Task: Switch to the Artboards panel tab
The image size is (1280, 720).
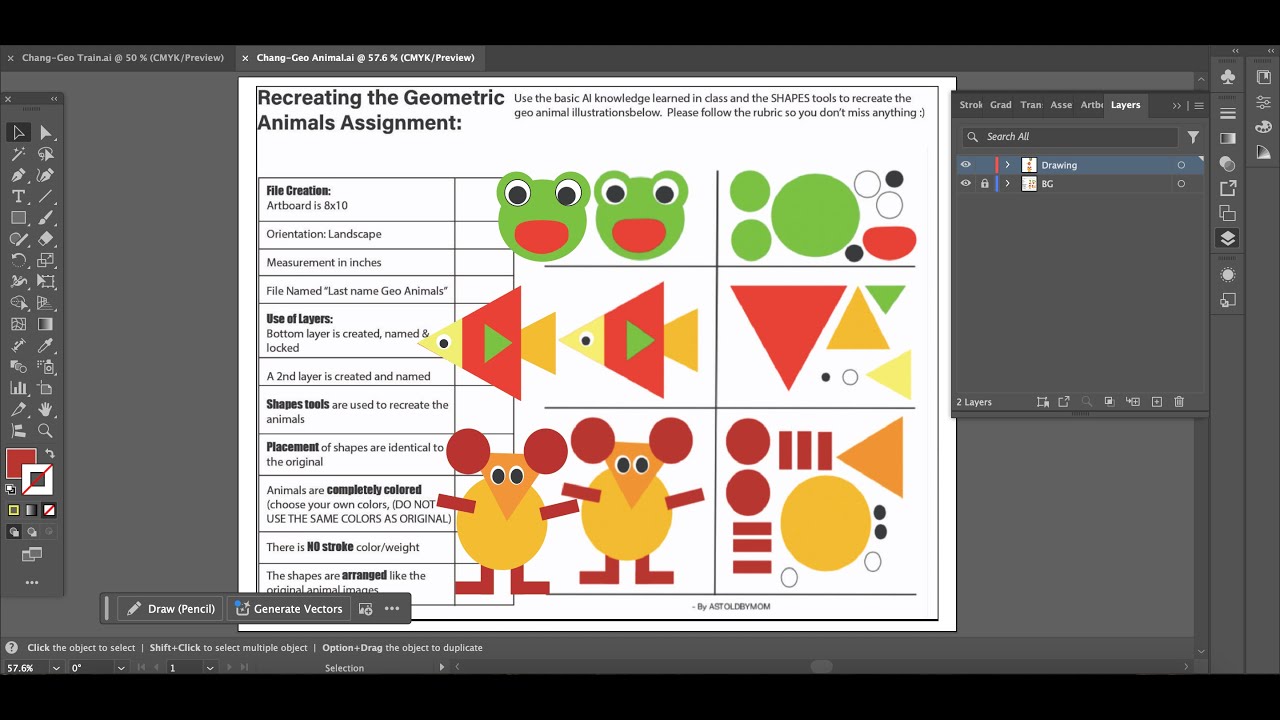Action: pos(1092,105)
